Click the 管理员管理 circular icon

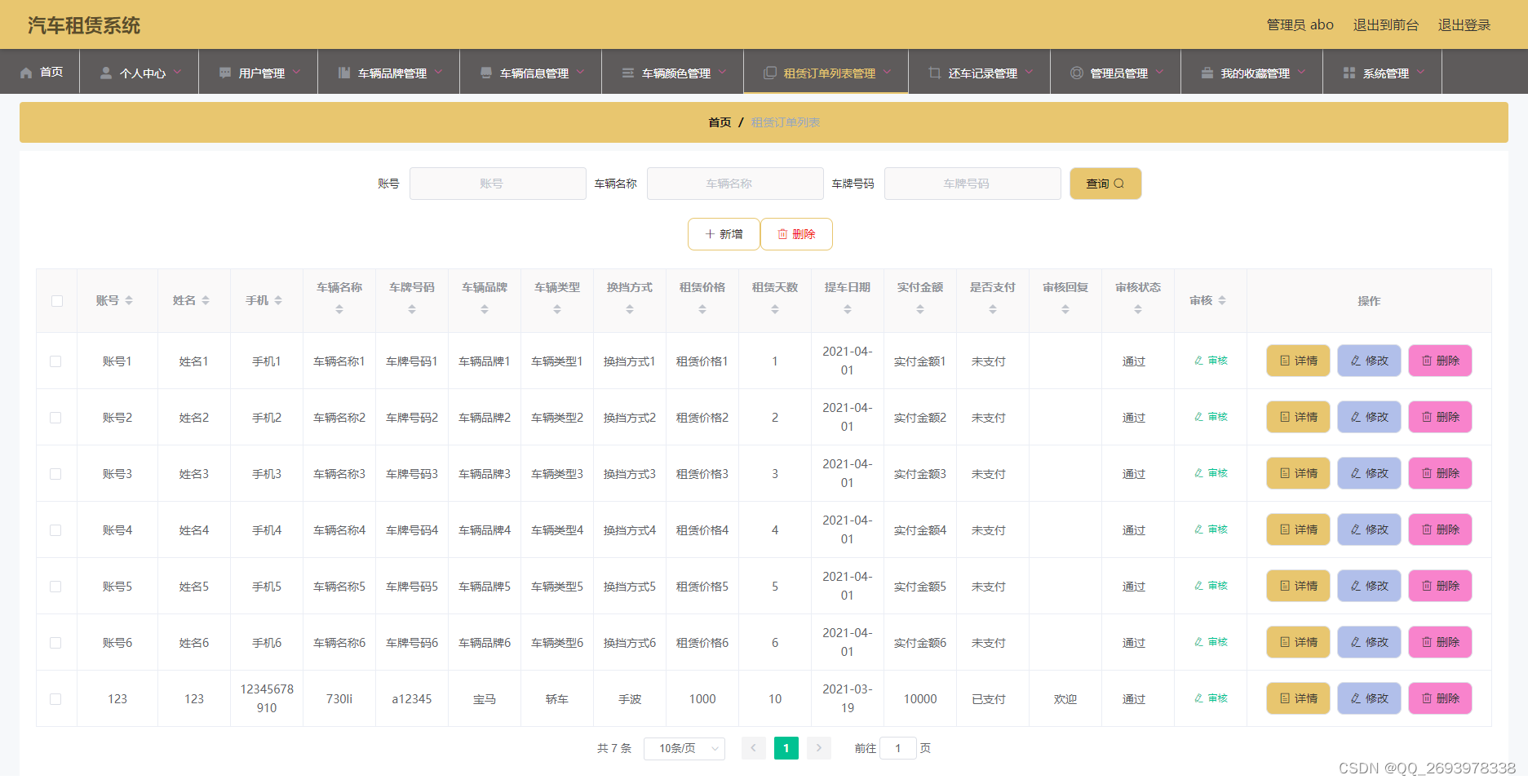pos(1077,73)
